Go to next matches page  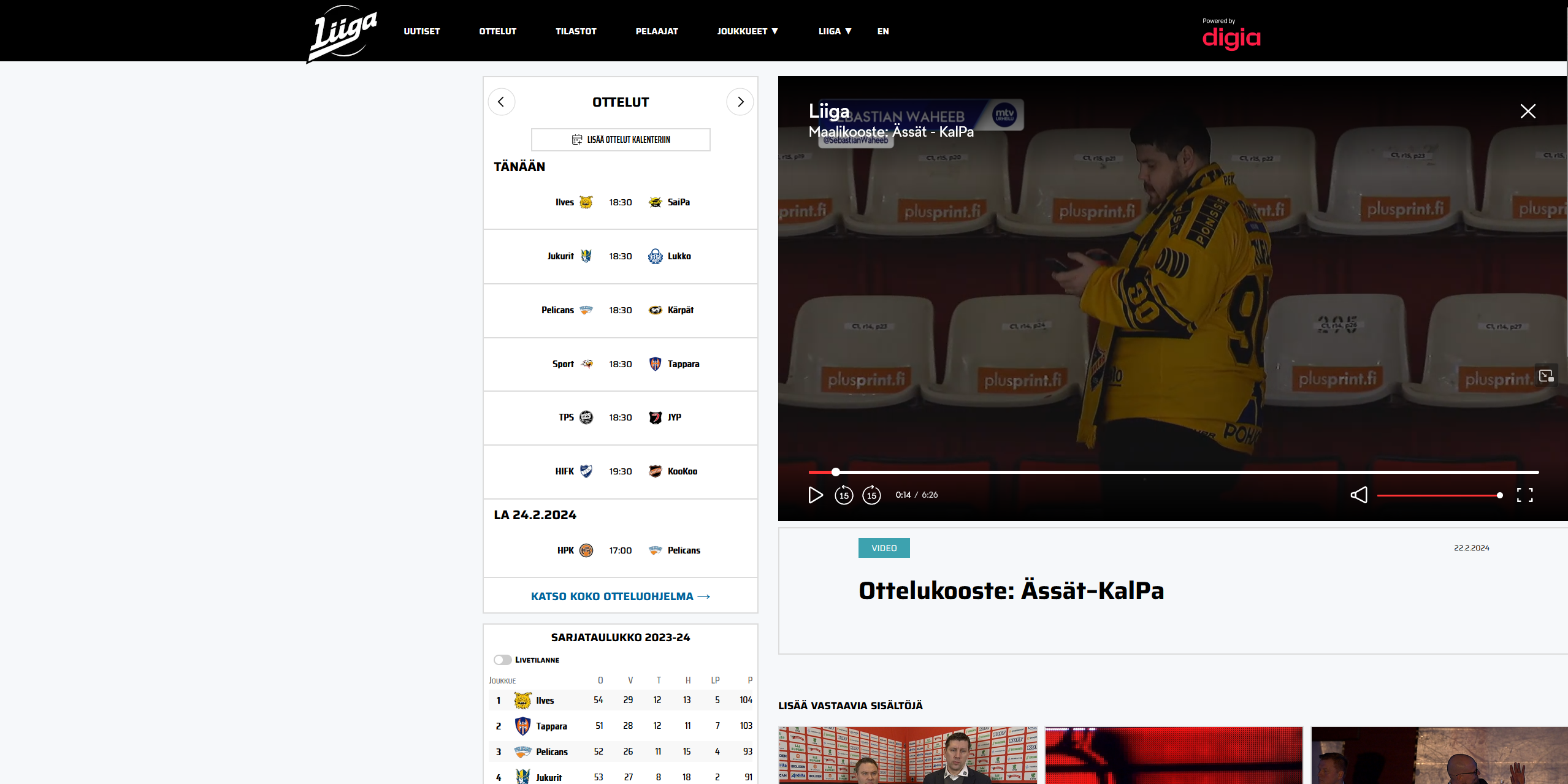[740, 102]
